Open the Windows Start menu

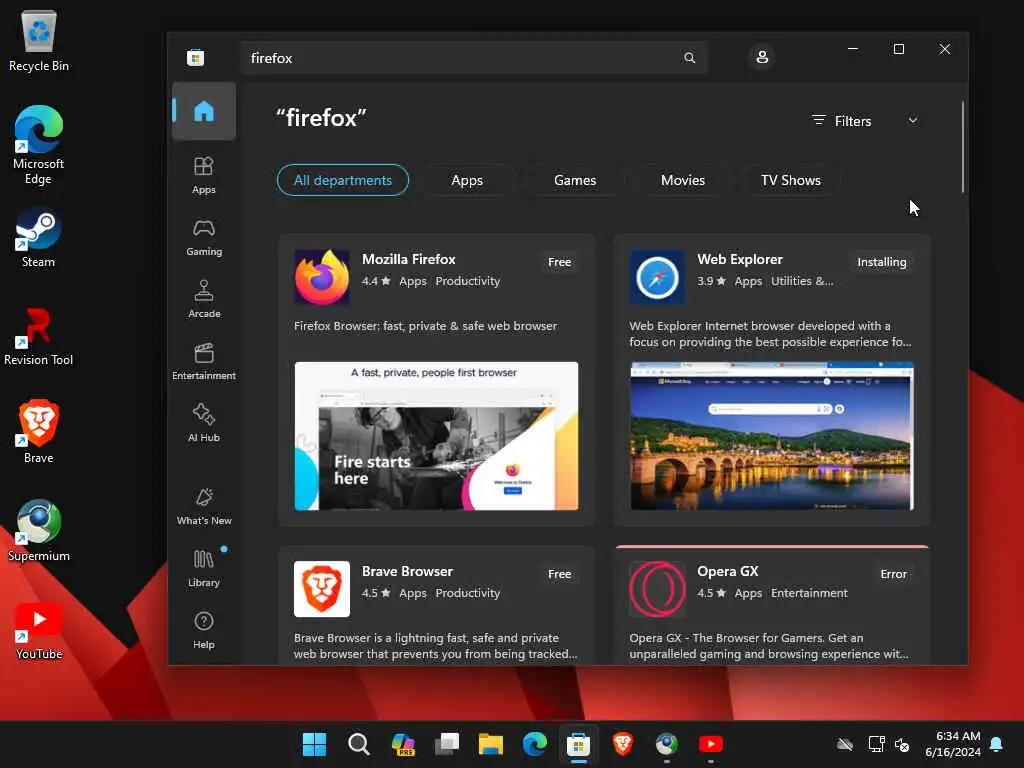point(314,744)
